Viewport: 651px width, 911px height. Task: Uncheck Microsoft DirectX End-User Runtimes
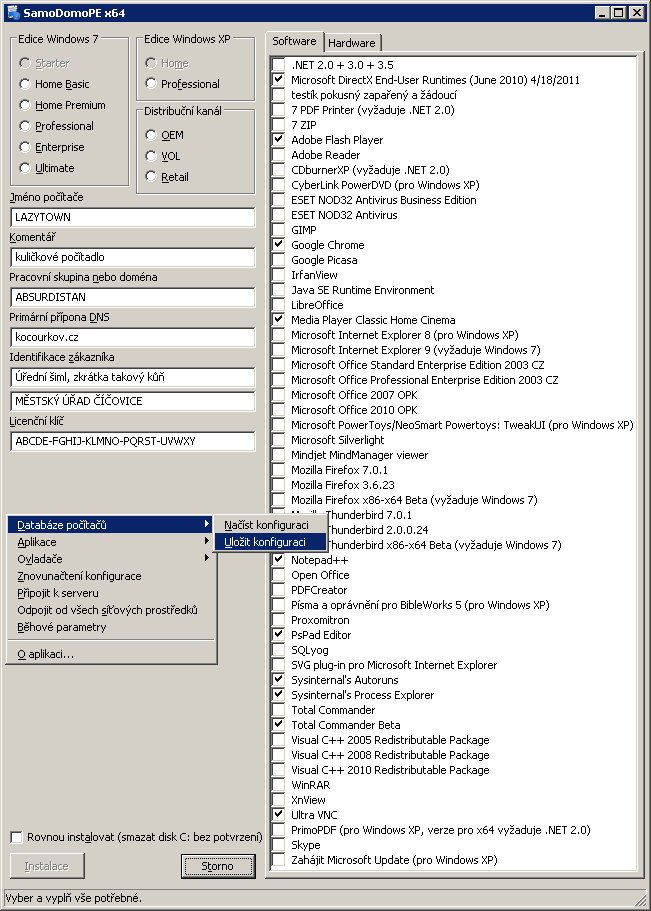point(278,80)
